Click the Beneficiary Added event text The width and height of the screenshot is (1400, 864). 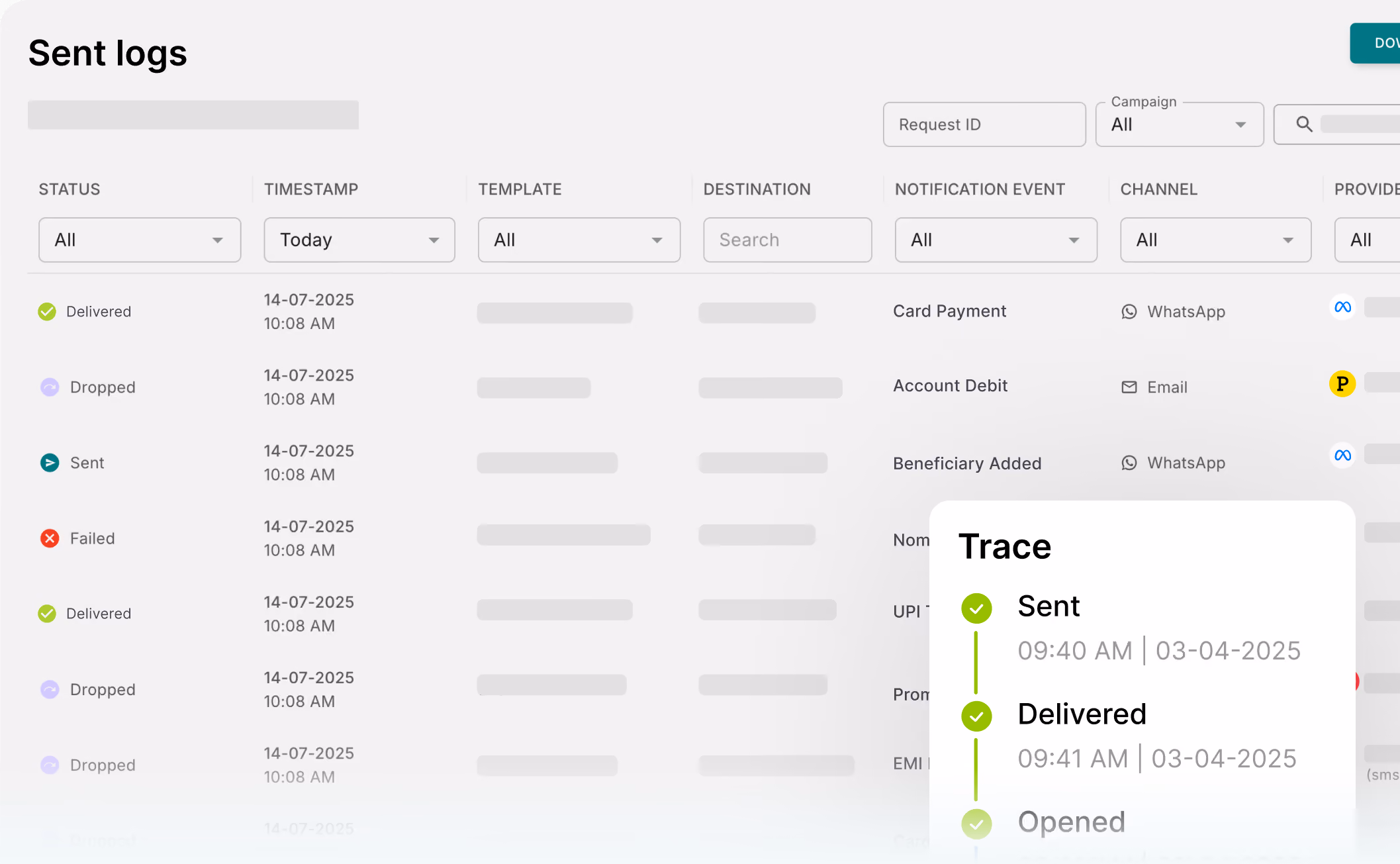click(967, 463)
